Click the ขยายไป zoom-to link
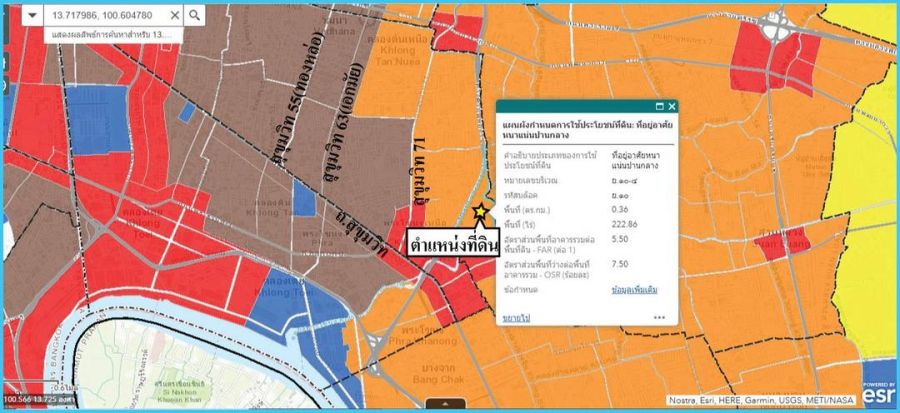 point(516,316)
